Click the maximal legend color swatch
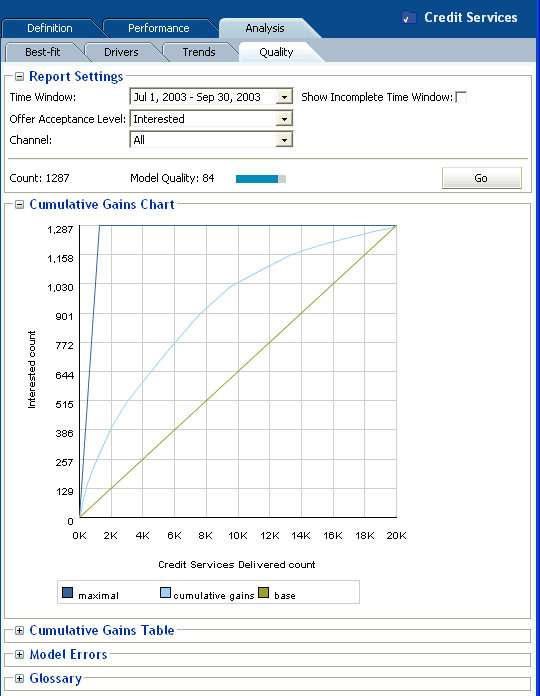This screenshot has height=696, width=540. 67,593
